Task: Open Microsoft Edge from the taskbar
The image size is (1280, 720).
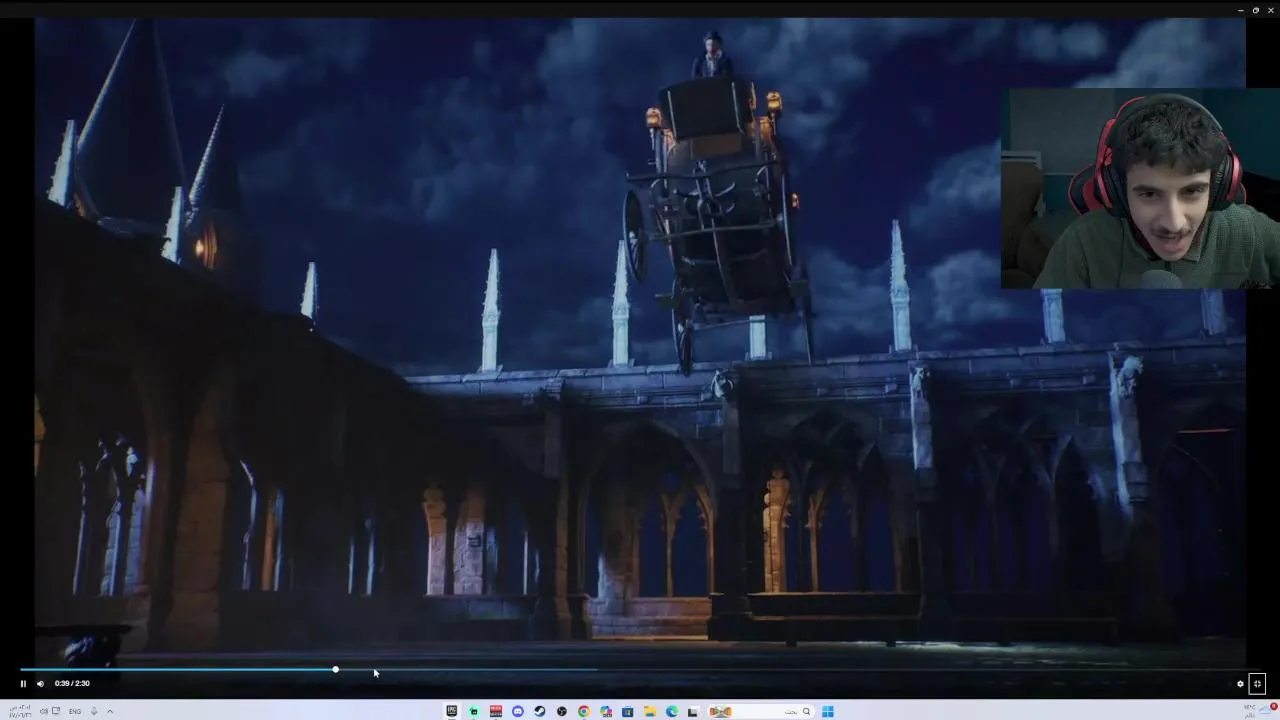Action: 672,711
